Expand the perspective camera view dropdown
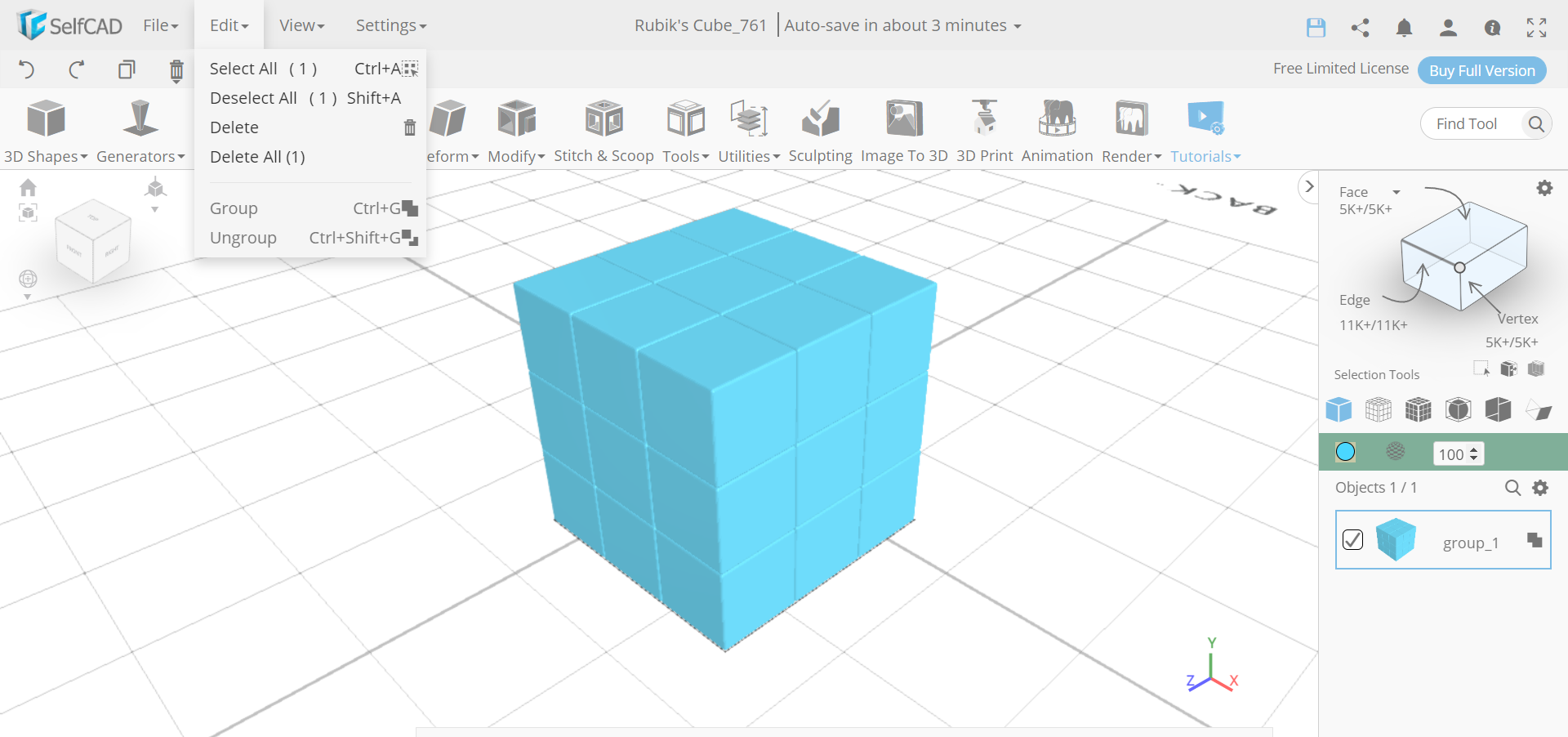The height and width of the screenshot is (737, 1568). coord(155,210)
